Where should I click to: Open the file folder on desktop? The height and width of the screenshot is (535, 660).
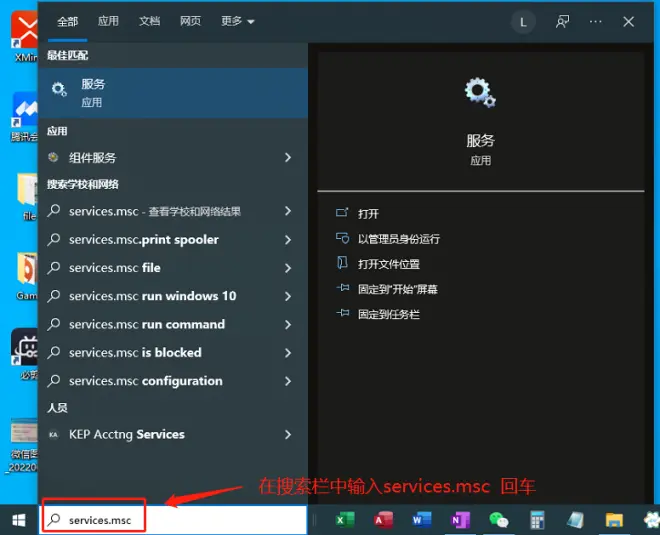click(27, 197)
